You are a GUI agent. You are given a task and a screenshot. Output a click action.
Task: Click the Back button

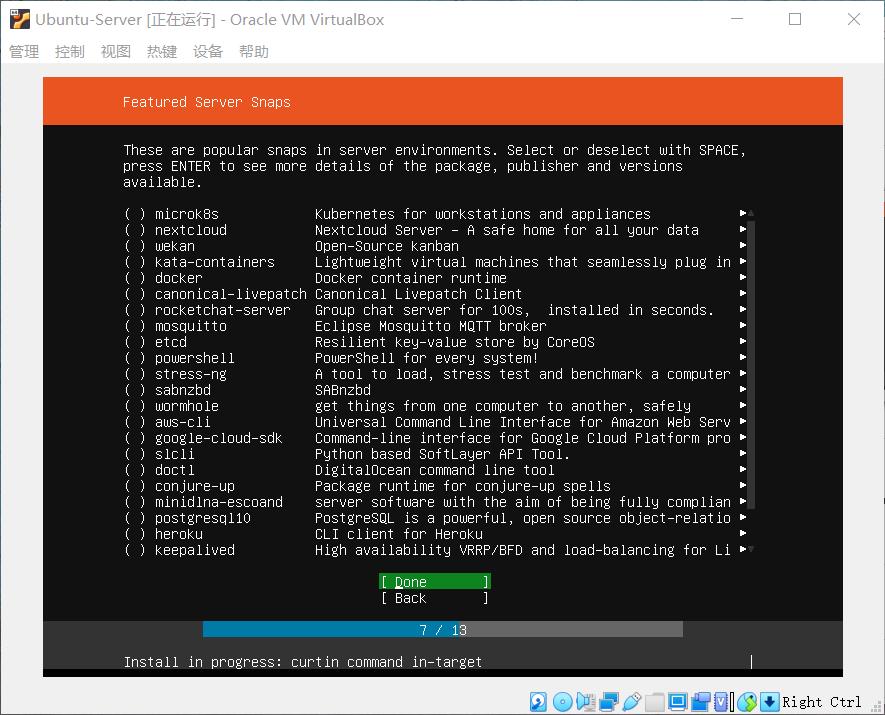[x=434, y=598]
